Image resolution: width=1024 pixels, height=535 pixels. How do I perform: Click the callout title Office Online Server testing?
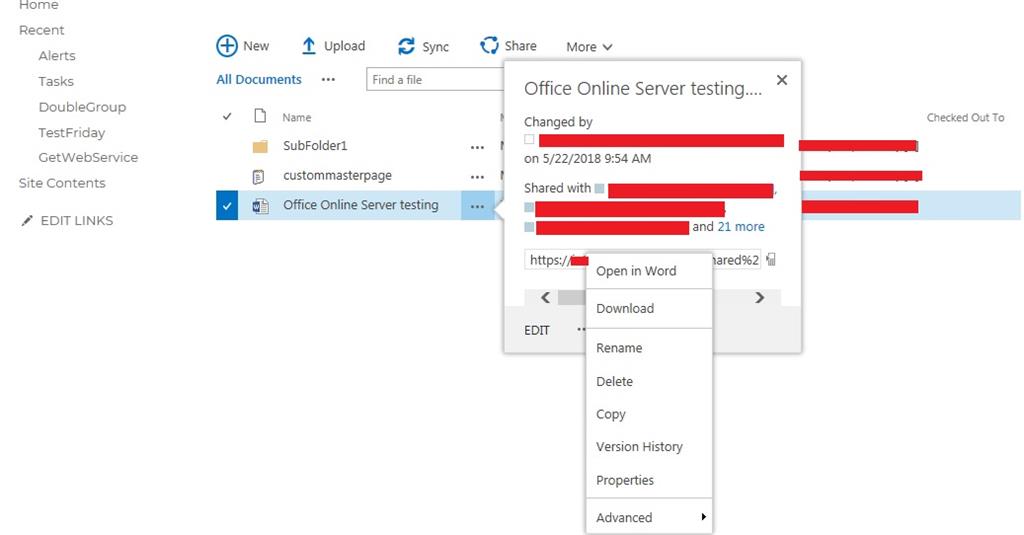click(x=643, y=88)
